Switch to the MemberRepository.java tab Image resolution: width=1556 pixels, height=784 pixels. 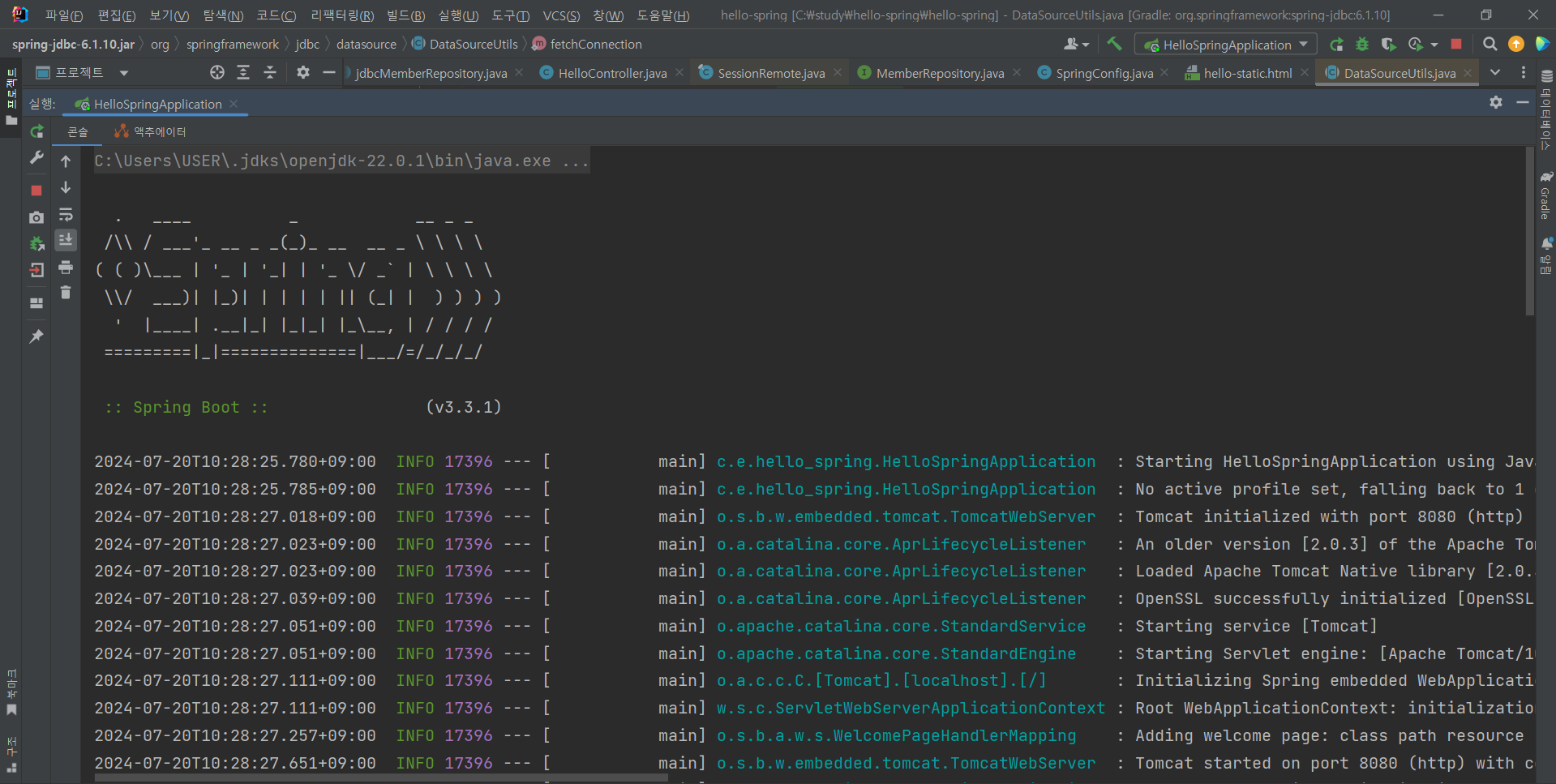click(940, 73)
